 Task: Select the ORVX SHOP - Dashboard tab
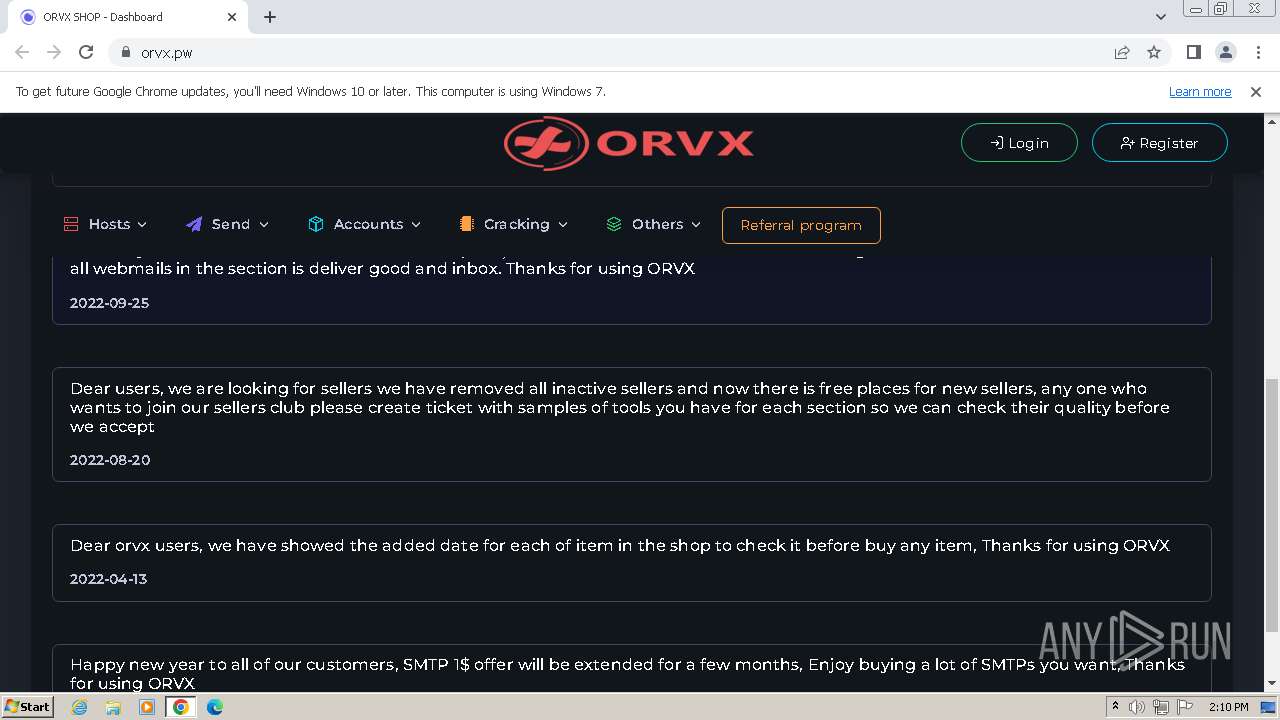pyautogui.click(x=128, y=17)
